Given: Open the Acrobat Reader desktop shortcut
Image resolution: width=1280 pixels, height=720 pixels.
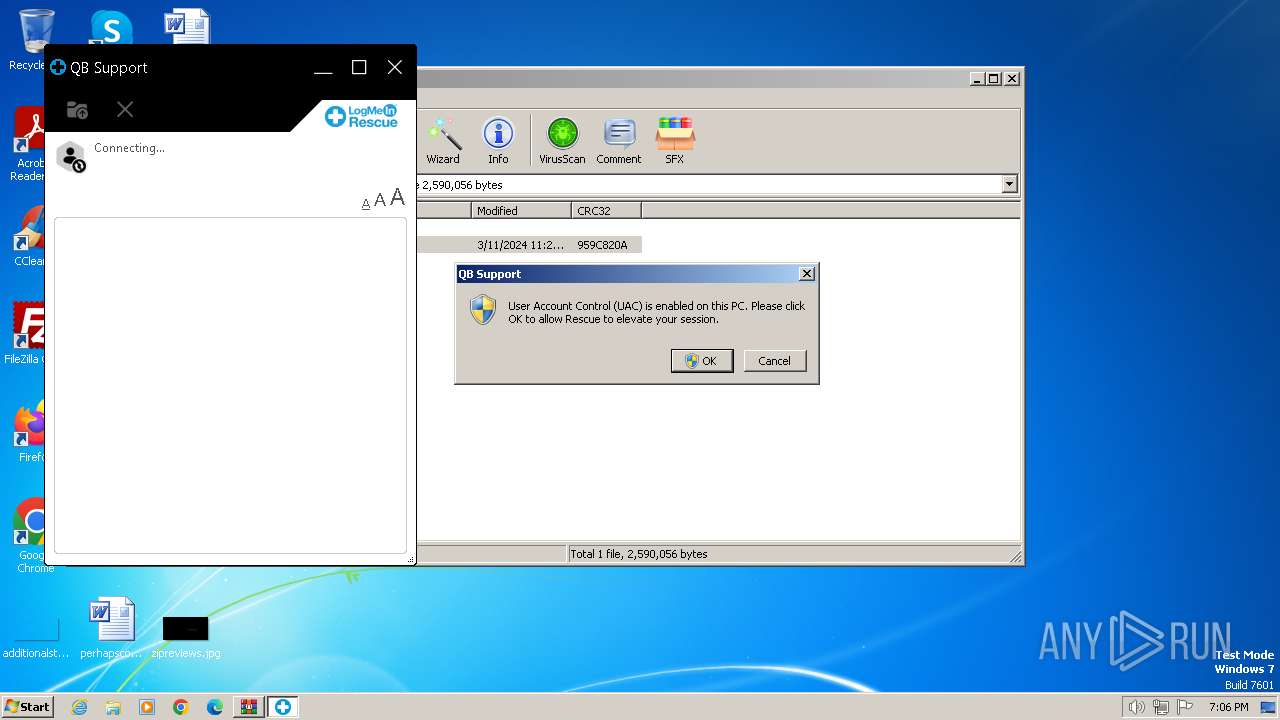Looking at the screenshot, I should 30,145.
